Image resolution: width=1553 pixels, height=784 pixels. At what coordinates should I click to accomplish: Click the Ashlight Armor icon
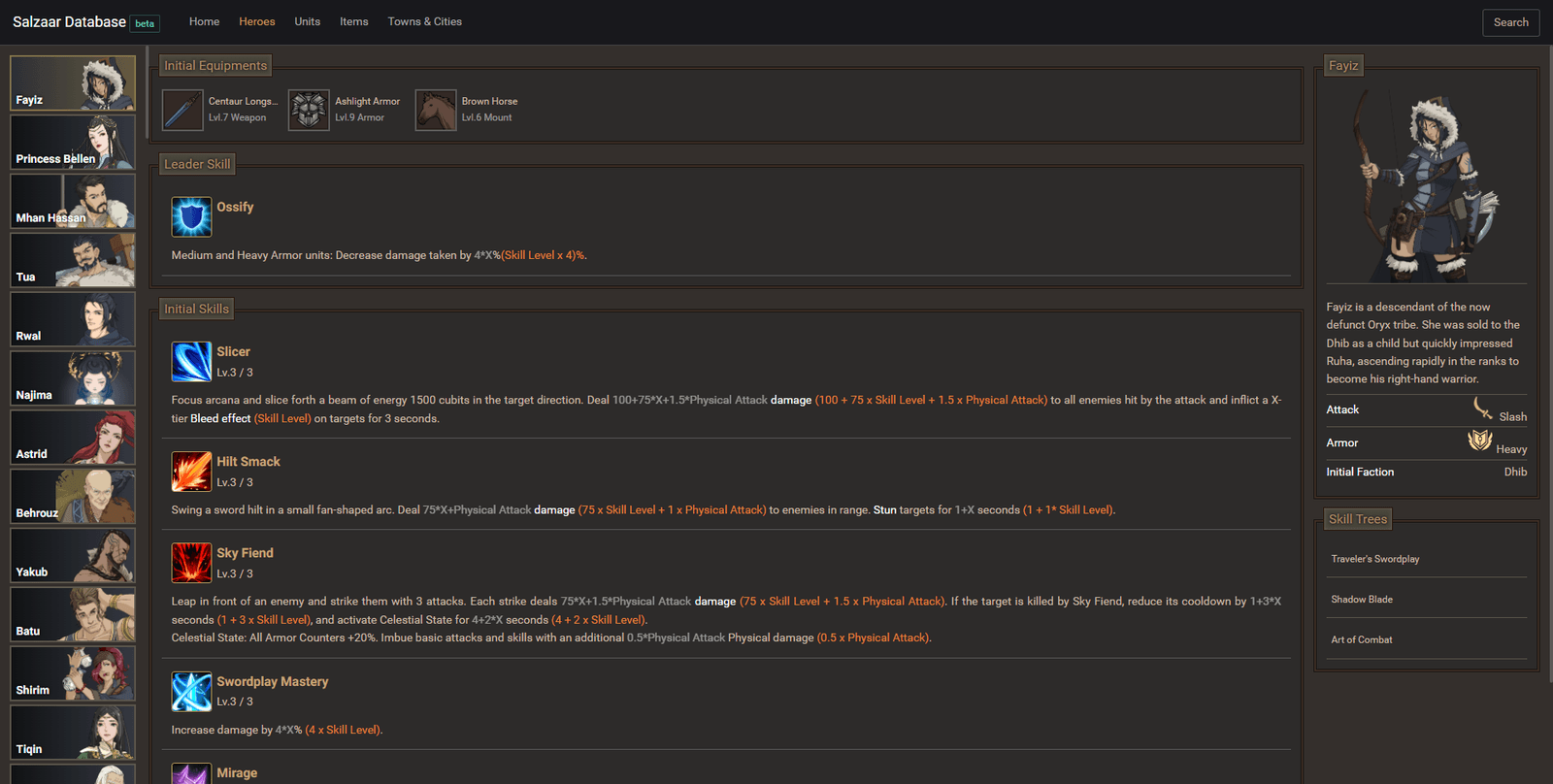pos(309,110)
